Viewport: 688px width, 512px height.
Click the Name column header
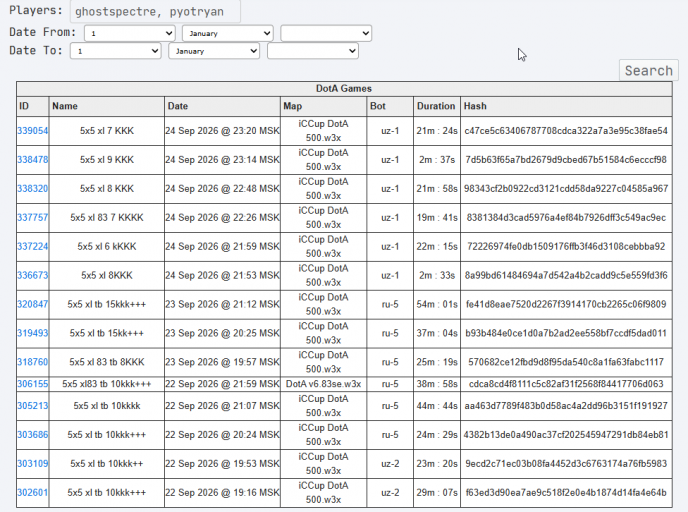click(x=107, y=106)
